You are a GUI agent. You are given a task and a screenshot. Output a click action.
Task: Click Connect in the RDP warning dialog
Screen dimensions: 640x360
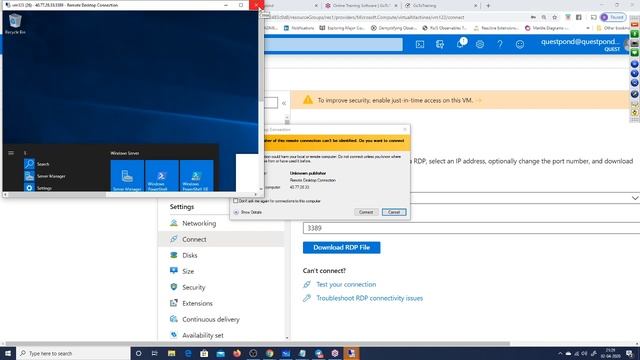point(366,212)
